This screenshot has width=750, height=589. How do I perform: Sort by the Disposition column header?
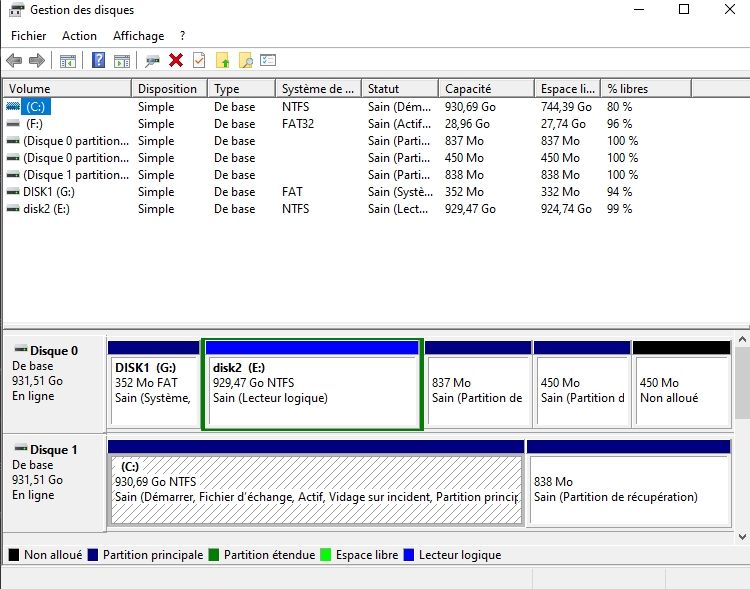(x=169, y=89)
